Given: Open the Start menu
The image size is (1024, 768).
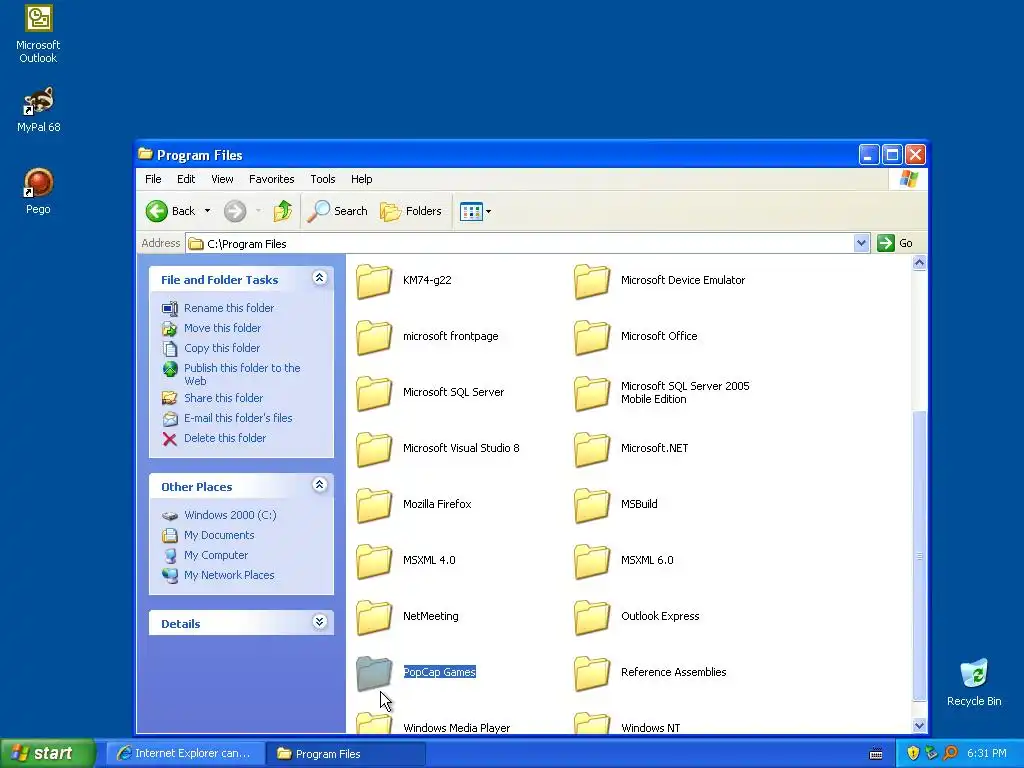Looking at the screenshot, I should pos(47,754).
